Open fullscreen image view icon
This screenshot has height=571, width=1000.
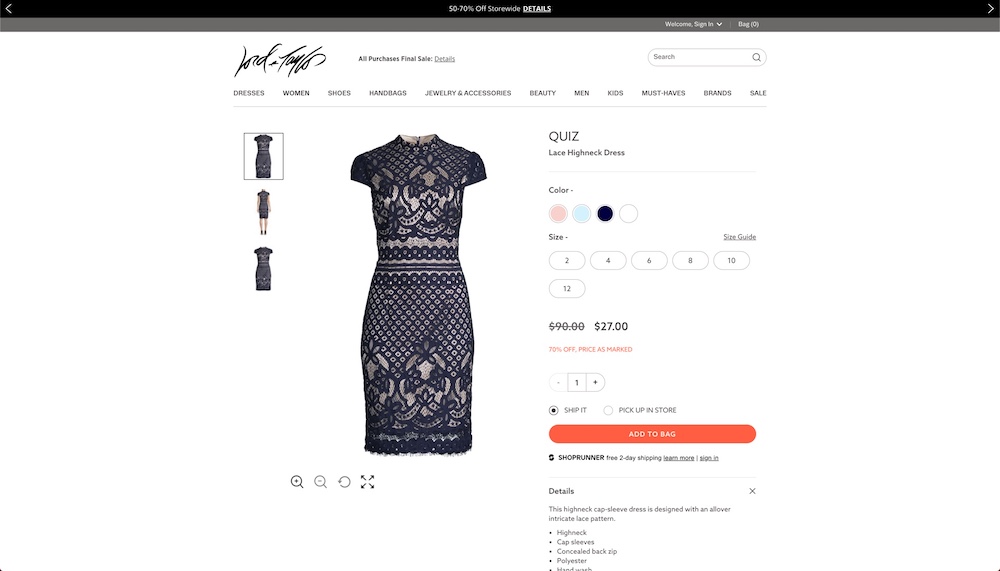[367, 482]
